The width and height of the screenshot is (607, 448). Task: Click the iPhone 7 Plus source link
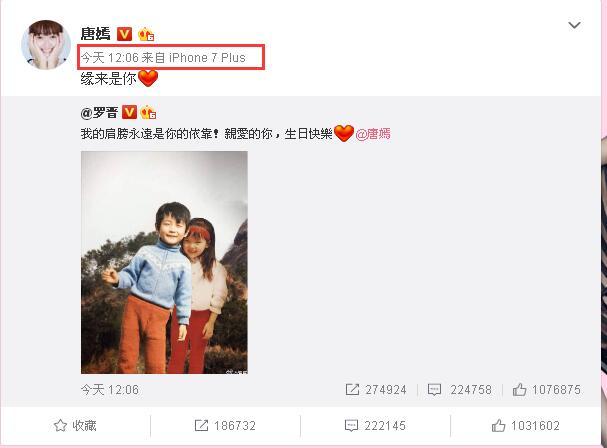207,58
